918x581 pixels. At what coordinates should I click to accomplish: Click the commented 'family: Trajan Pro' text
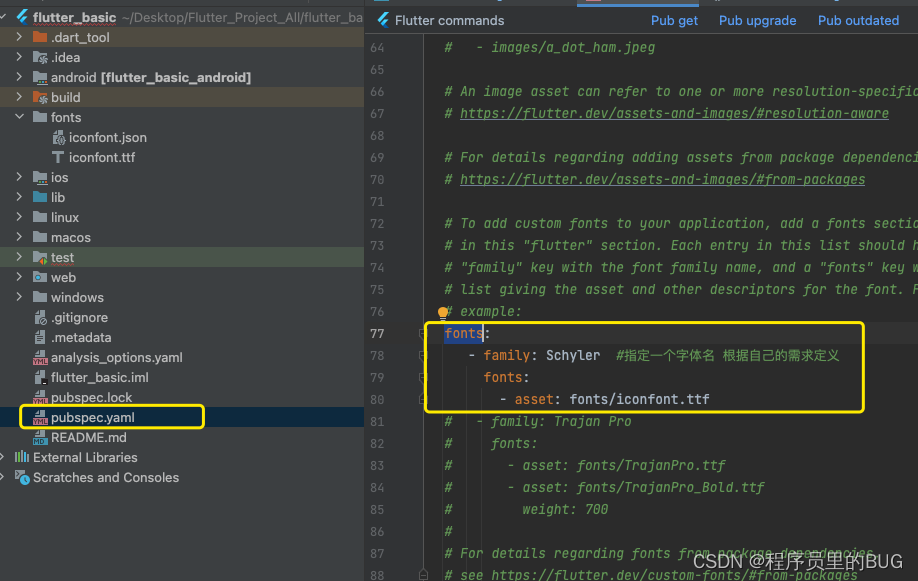pos(561,422)
